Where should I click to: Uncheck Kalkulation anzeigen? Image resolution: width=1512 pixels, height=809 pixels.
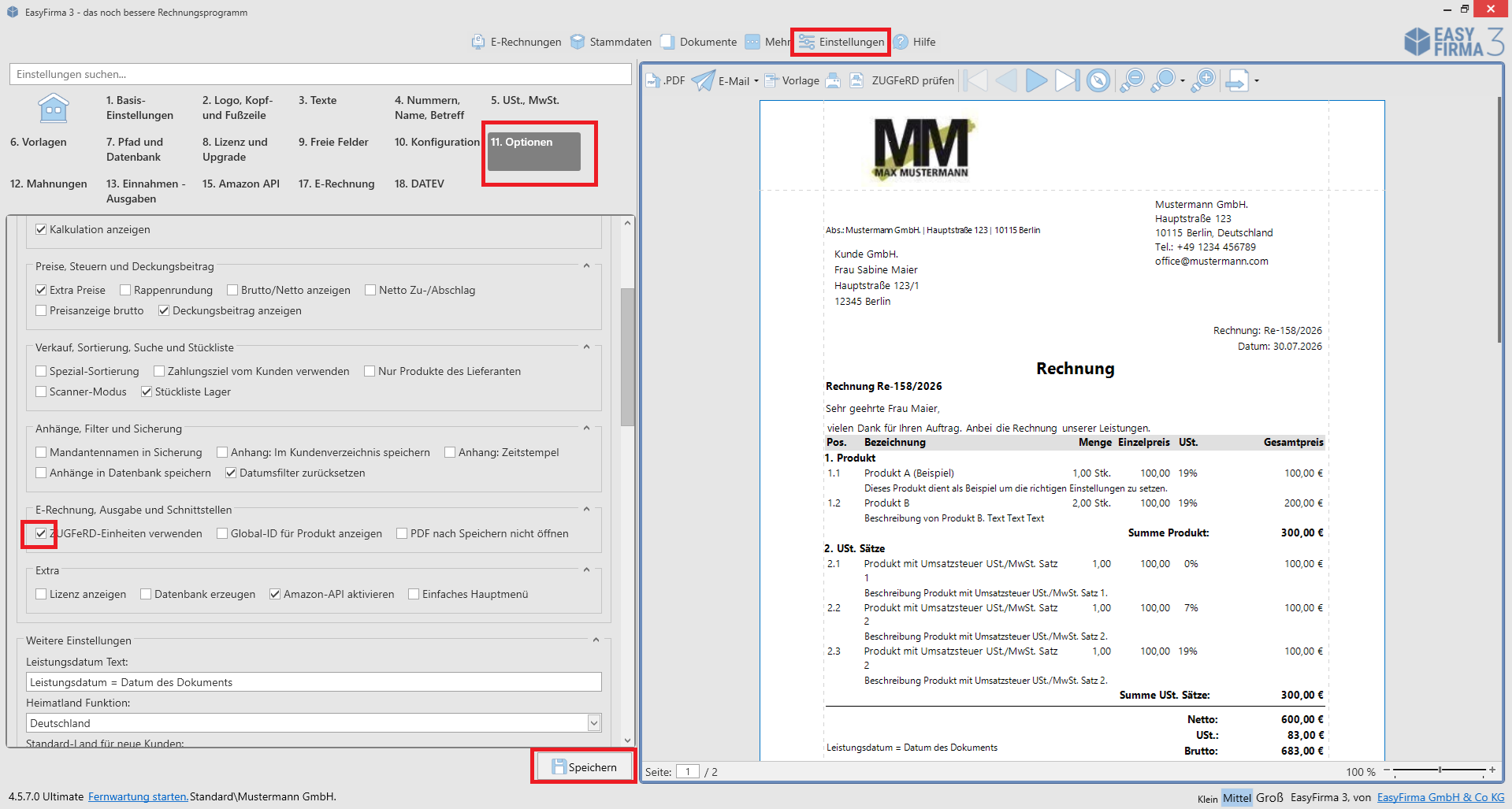41,229
